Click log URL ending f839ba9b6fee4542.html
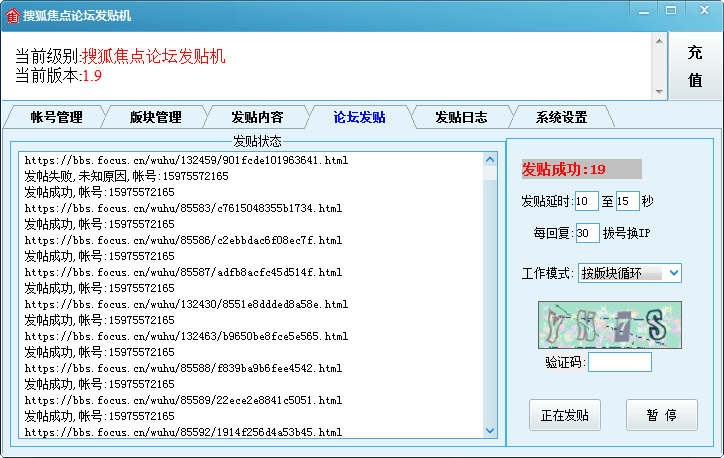Image resolution: width=724 pixels, height=458 pixels. 183,368
